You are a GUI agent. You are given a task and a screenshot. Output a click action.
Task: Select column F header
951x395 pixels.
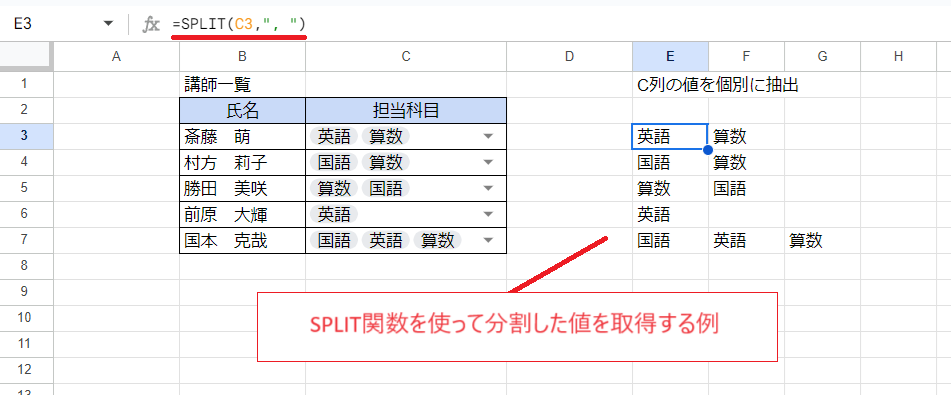click(746, 56)
